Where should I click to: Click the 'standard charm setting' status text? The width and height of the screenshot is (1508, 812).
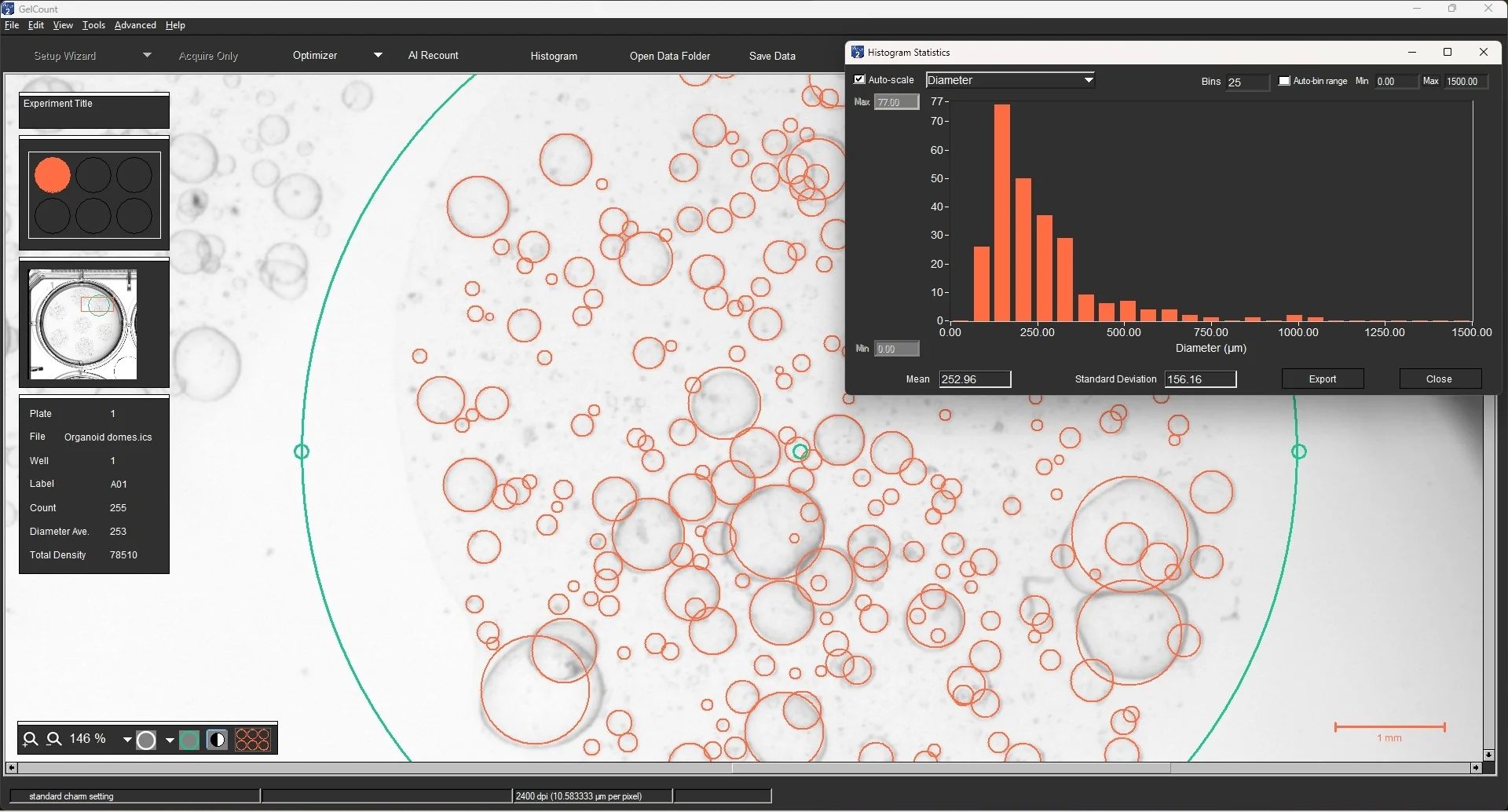pyautogui.click(x=71, y=796)
